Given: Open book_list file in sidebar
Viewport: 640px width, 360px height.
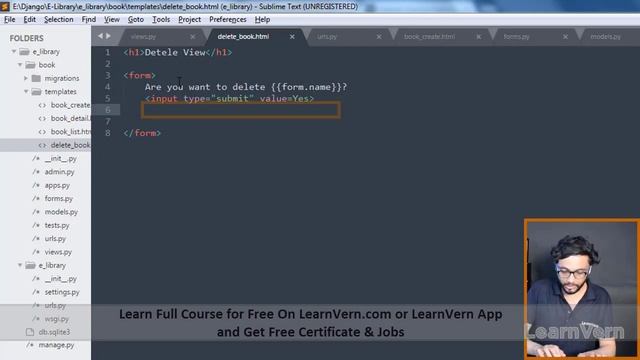Looking at the screenshot, I should [x=71, y=132].
